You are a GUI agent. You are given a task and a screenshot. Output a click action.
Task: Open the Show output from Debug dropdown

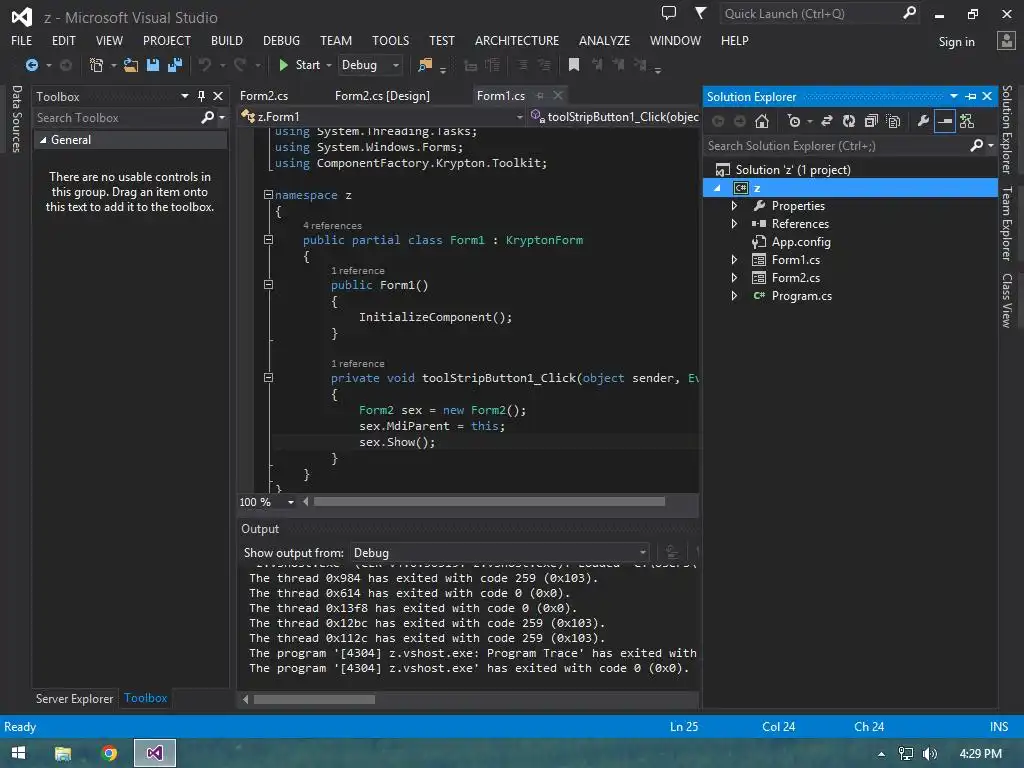(500, 553)
